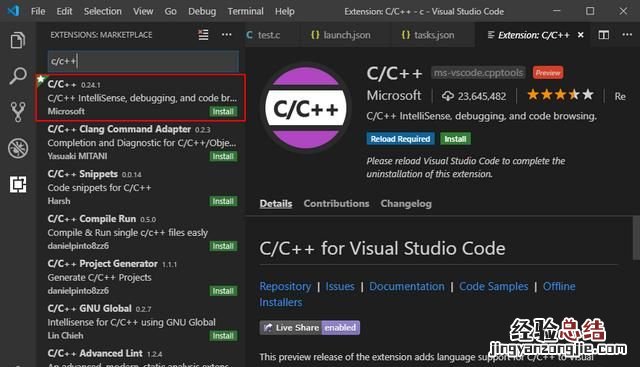This screenshot has width=640, height=367.
Task: Open the editor more actions ellipsis
Action: (627, 35)
